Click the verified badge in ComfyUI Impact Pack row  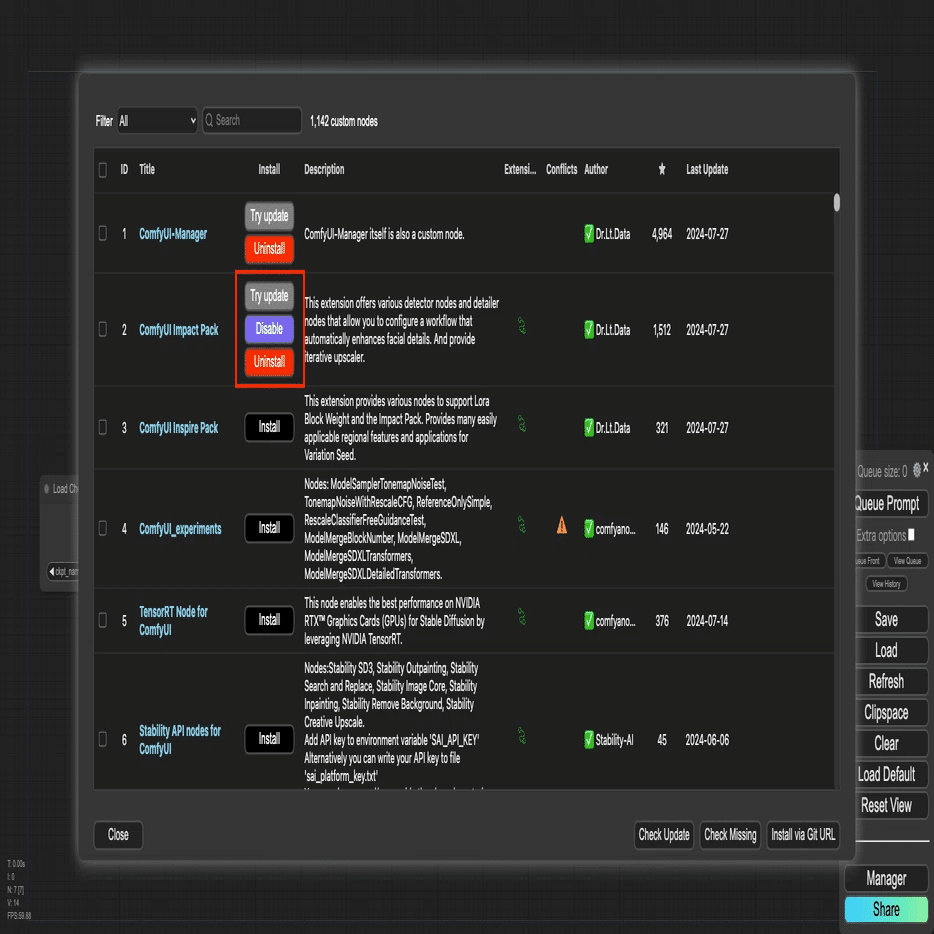click(589, 329)
